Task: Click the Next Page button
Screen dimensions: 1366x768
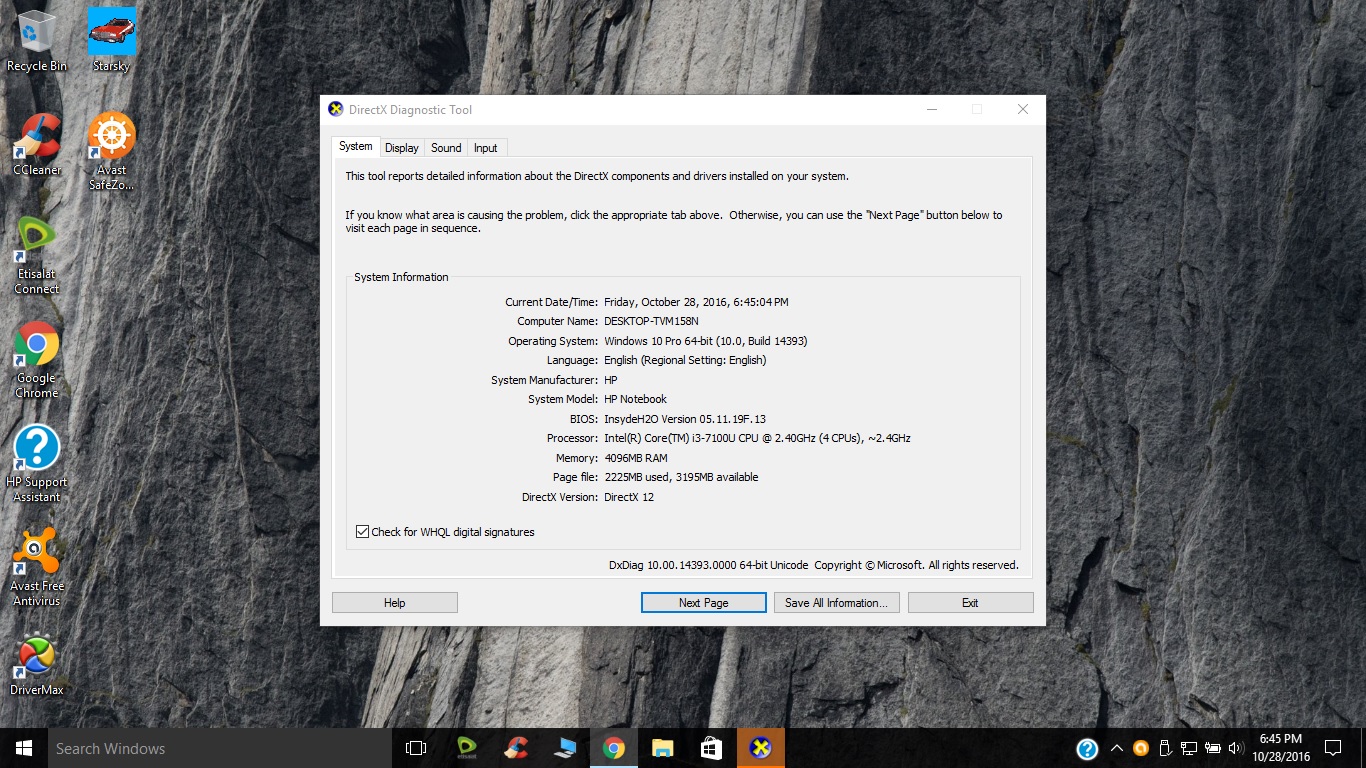Action: [703, 603]
